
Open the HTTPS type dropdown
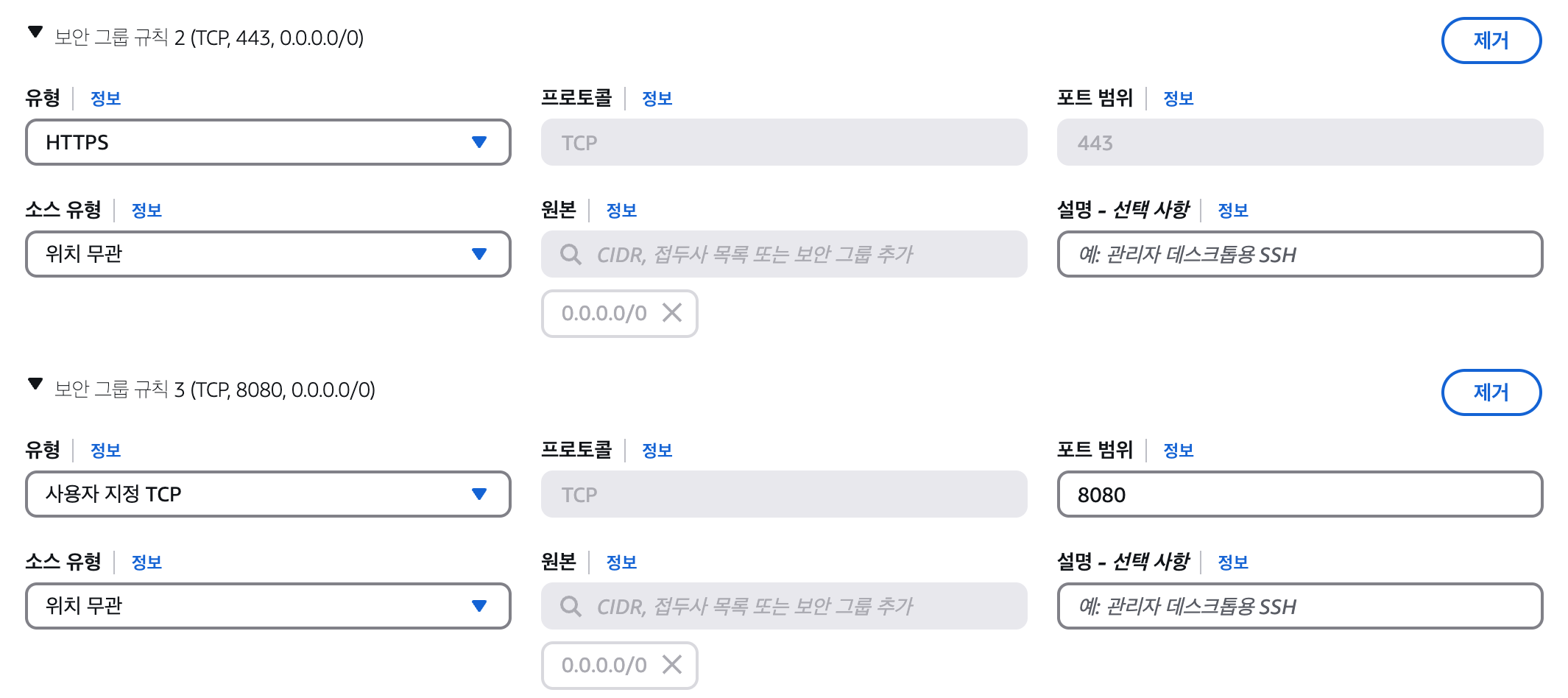click(x=268, y=142)
